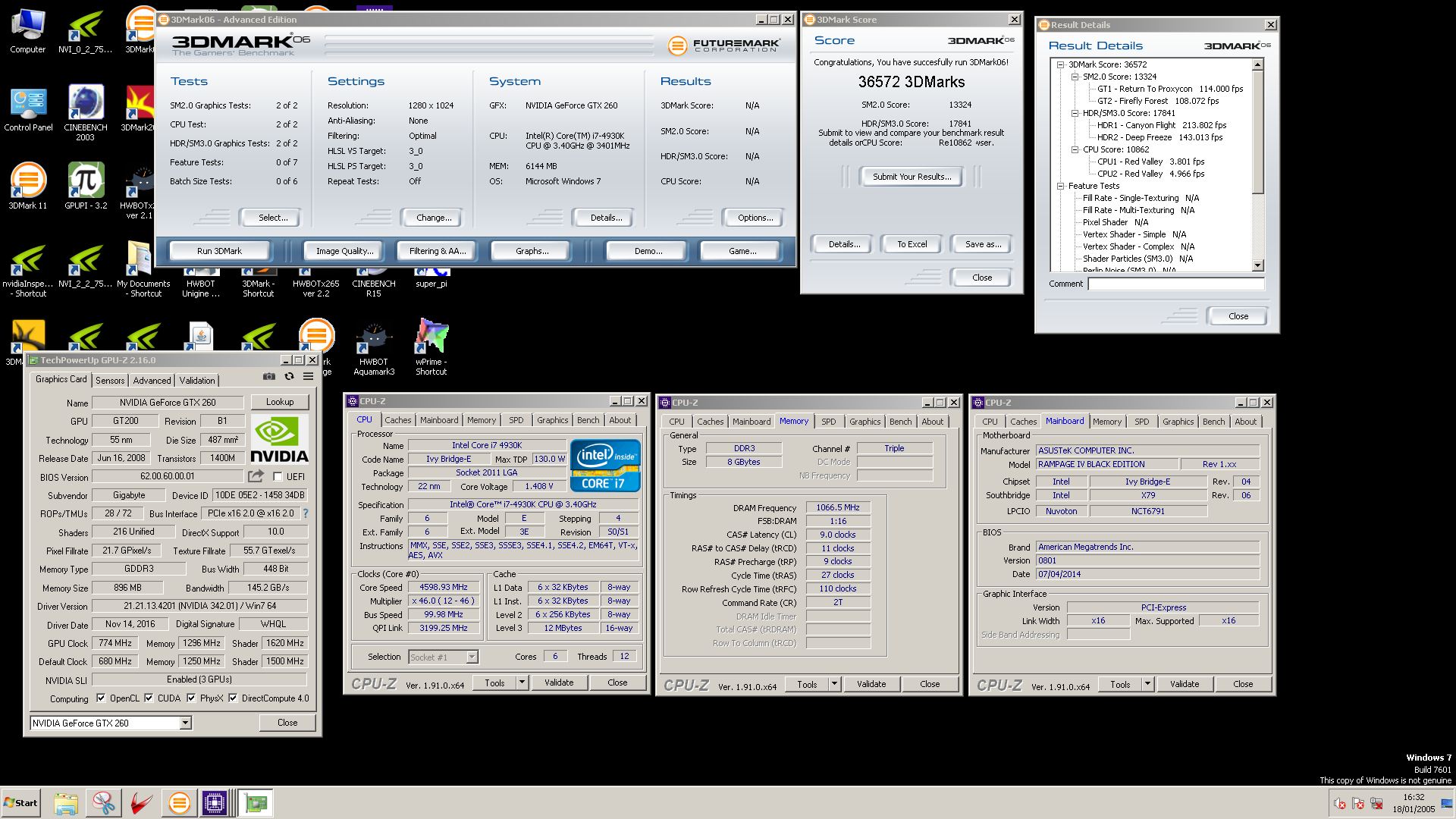The image size is (1456, 819).
Task: Launch the 3DMark 11 shortcut
Action: pos(28,187)
